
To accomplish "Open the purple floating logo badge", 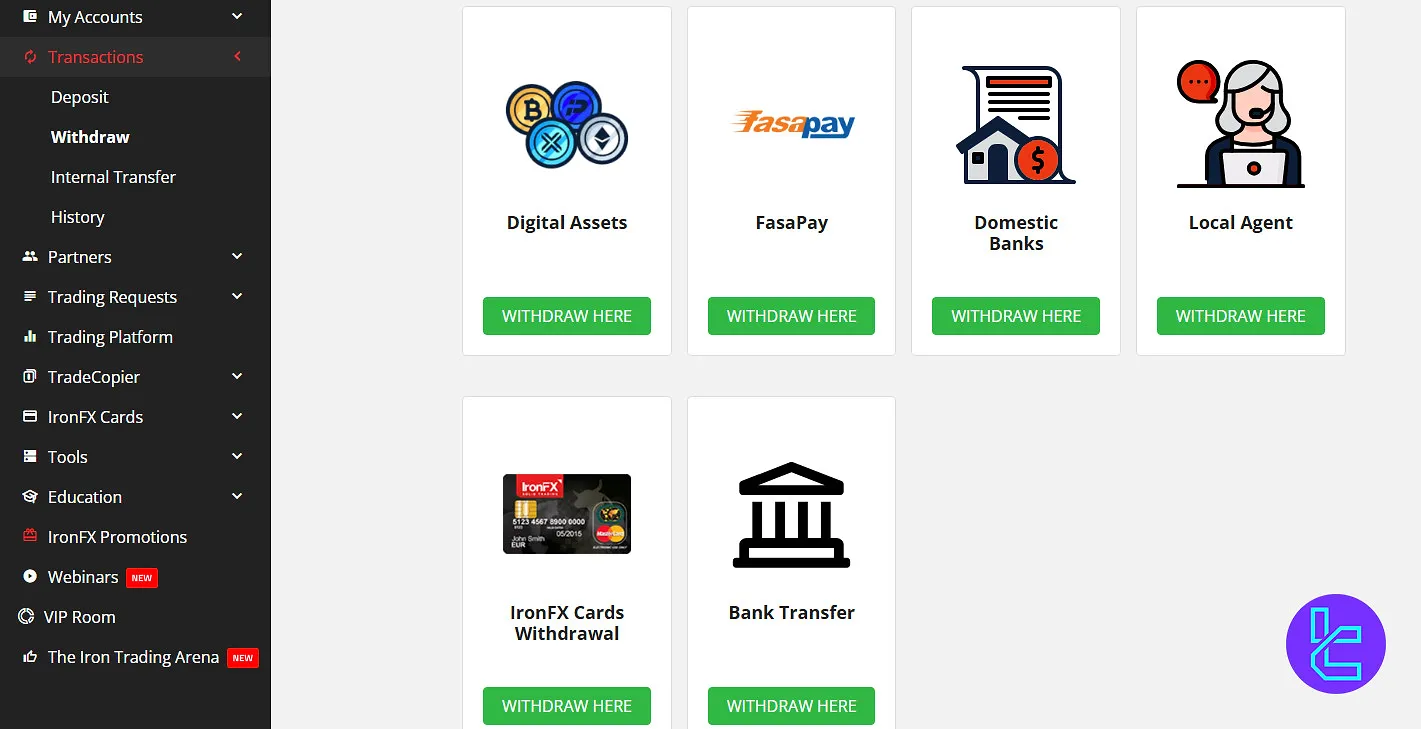I will [x=1336, y=644].
